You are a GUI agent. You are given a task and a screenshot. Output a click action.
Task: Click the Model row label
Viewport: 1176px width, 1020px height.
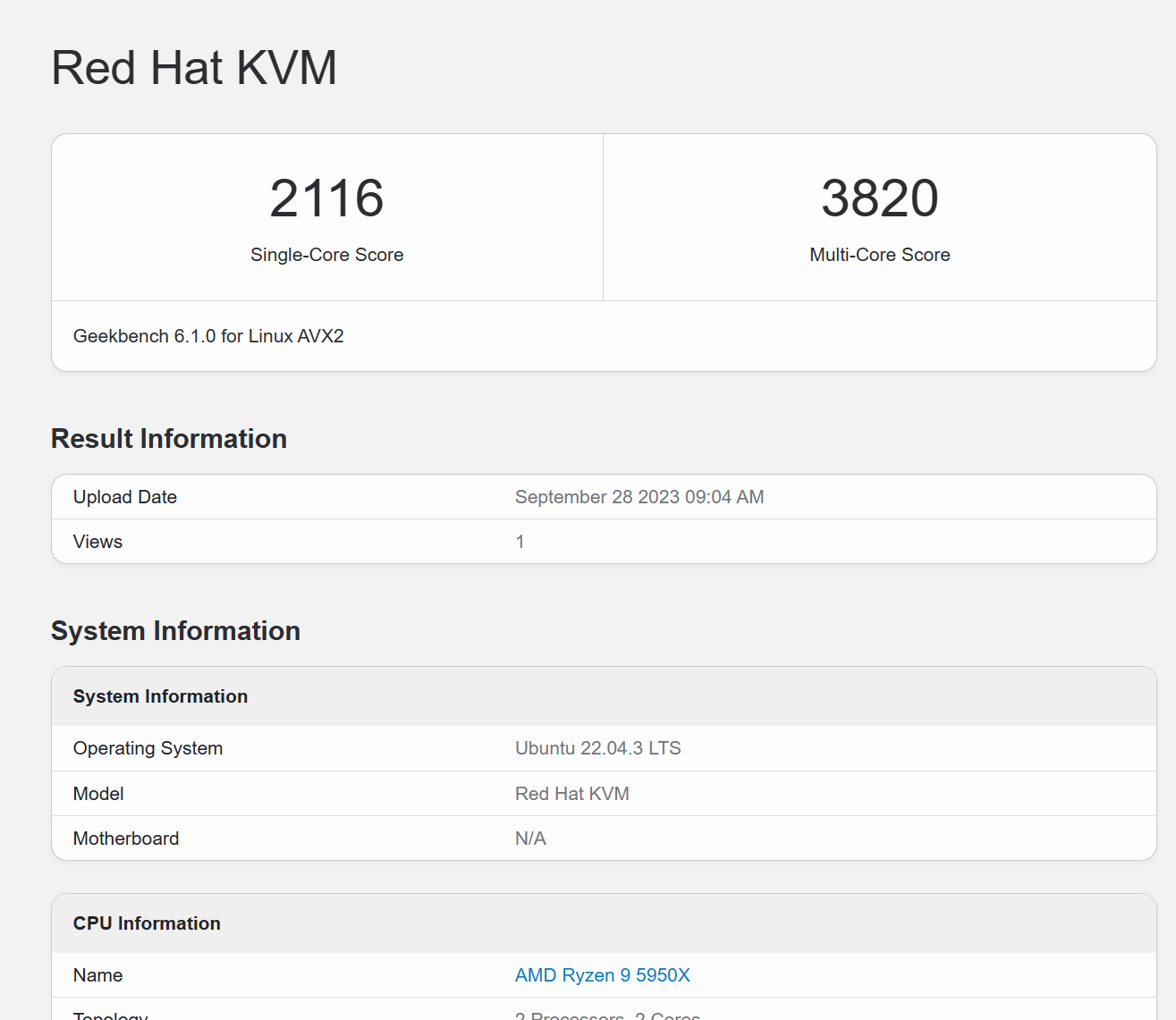pyautogui.click(x=98, y=794)
